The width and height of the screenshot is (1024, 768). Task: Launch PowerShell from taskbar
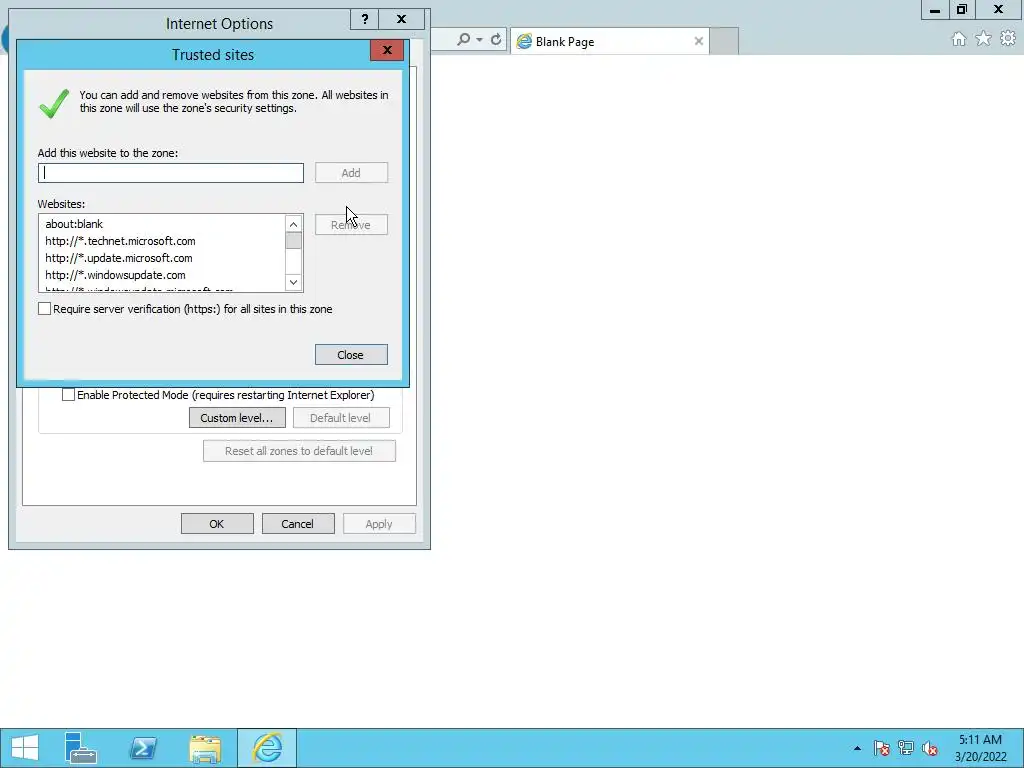[143, 748]
